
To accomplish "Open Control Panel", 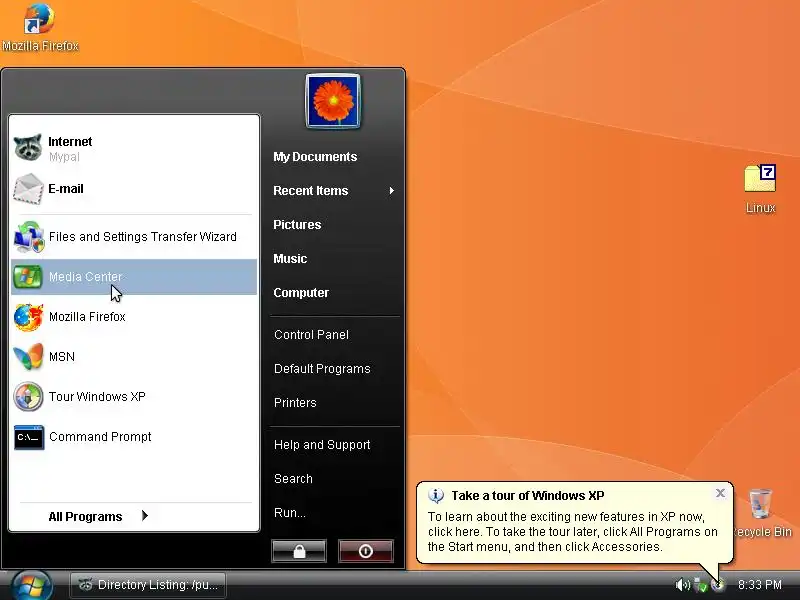I will click(x=311, y=335).
